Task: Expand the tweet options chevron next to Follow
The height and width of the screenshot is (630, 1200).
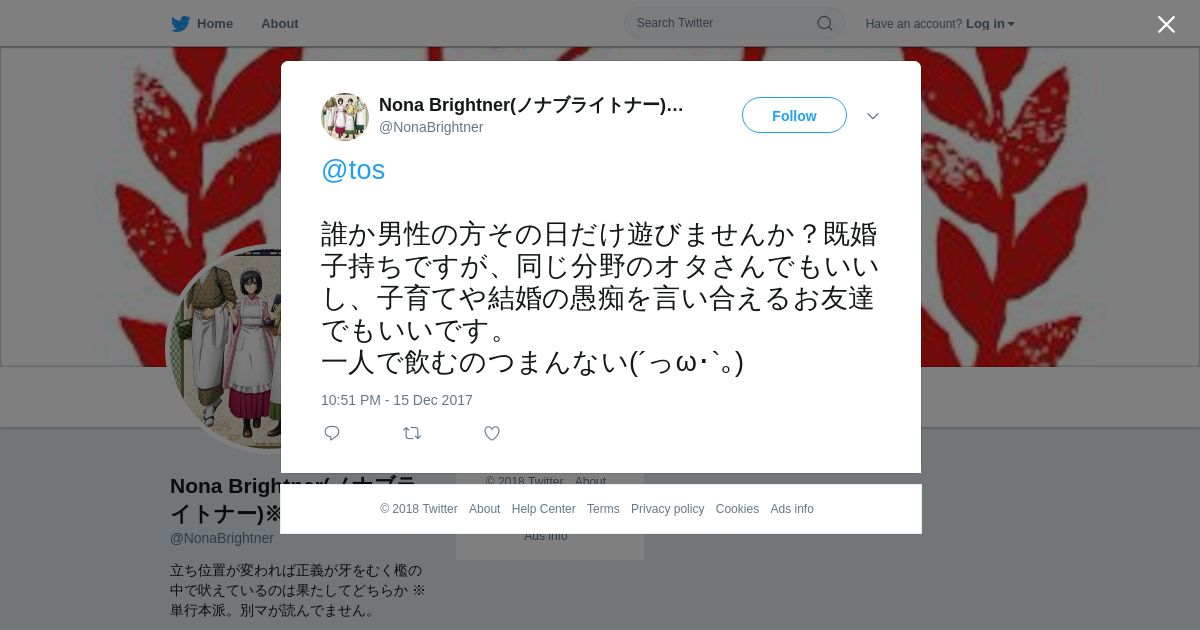Action: [x=873, y=116]
